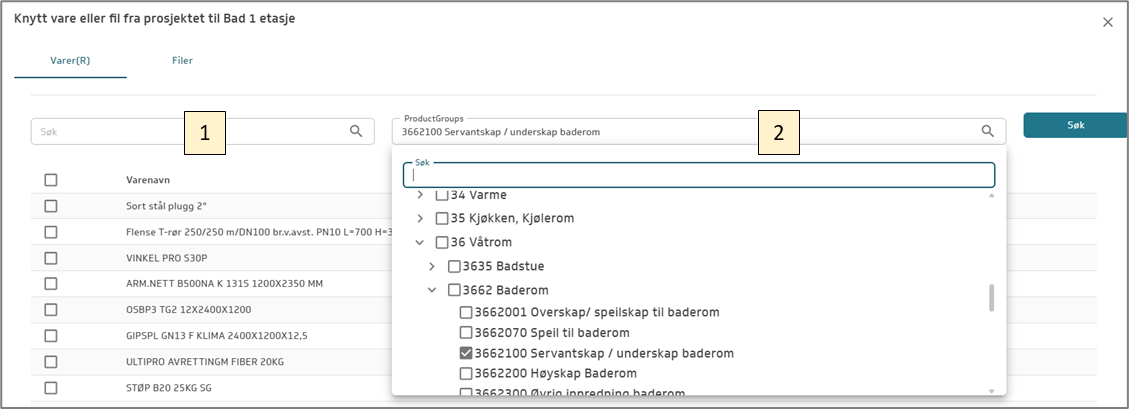Expand the 35 Kjøkken, Kjølerom node

click(420, 218)
